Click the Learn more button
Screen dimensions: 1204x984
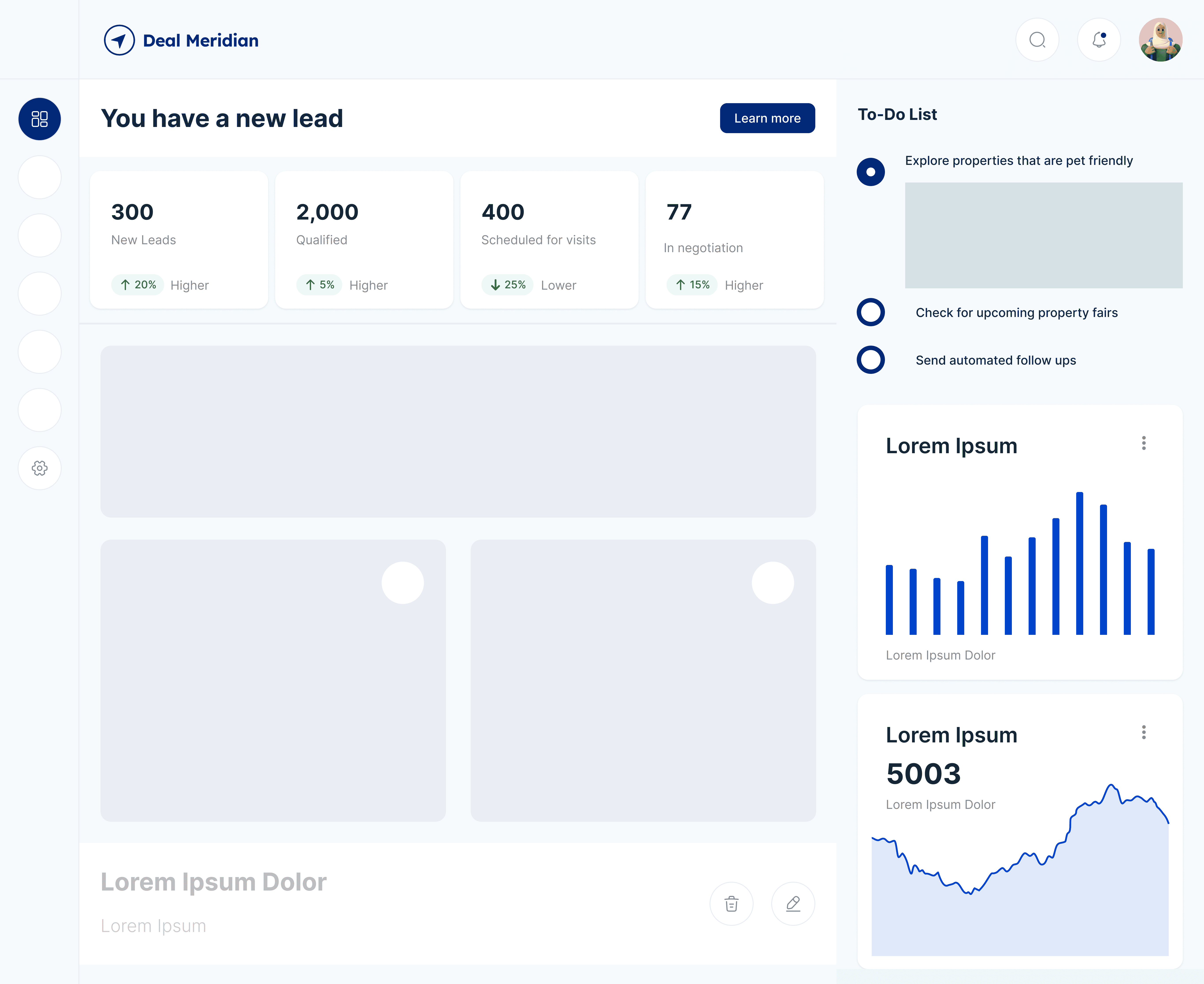point(767,118)
